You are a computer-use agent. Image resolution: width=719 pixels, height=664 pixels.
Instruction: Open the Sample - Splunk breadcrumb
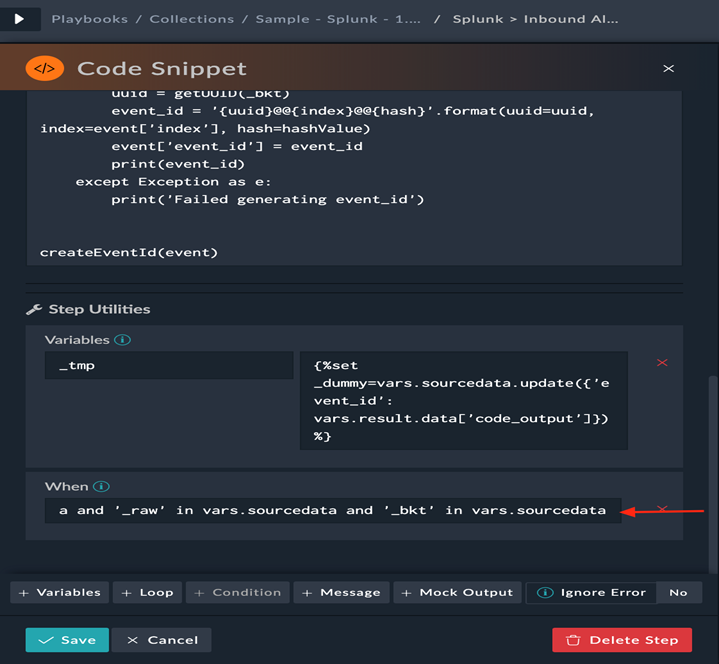(x=336, y=19)
